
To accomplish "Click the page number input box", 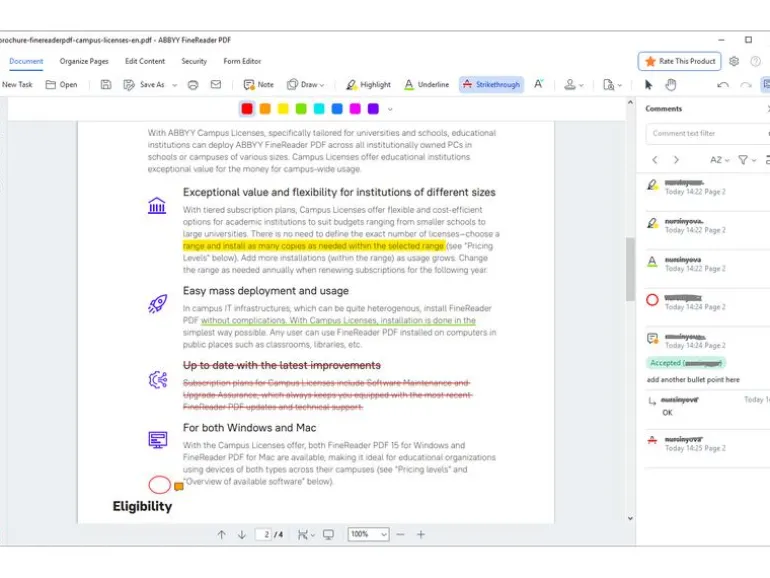I will click(x=264, y=534).
